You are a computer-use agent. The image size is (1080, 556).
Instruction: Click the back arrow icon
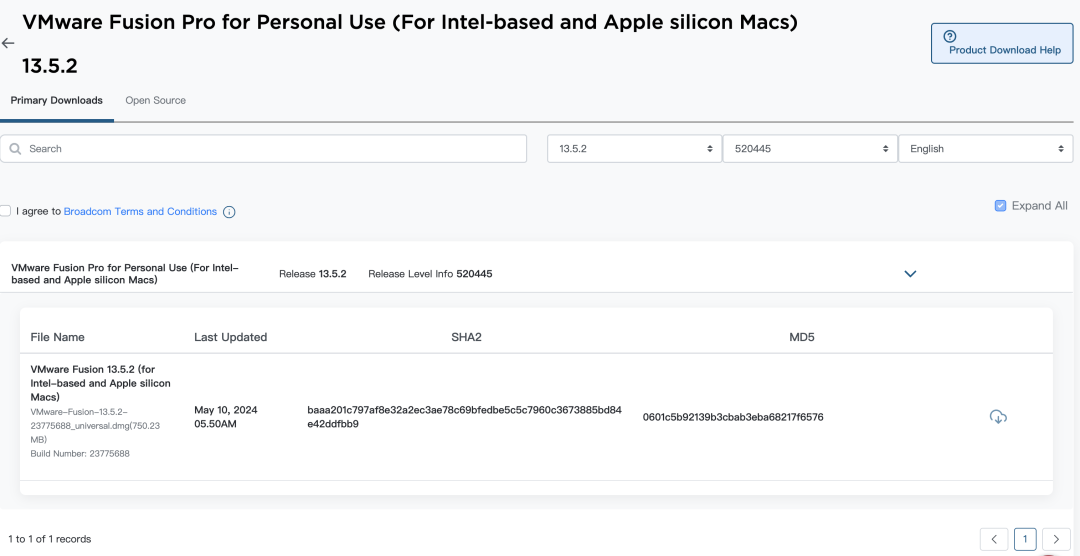tap(8, 43)
